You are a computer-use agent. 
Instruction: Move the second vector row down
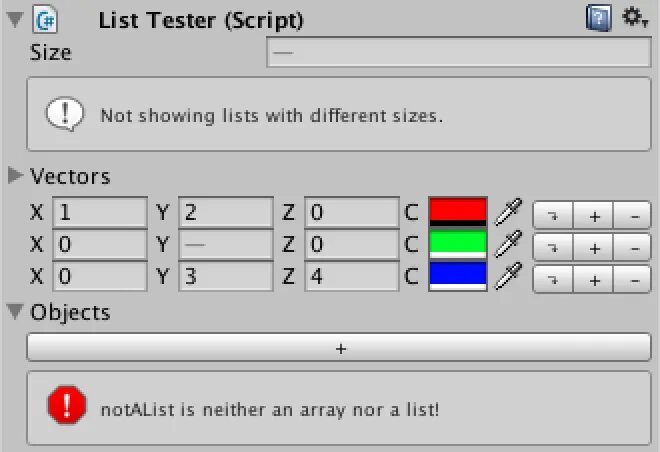[x=553, y=247]
